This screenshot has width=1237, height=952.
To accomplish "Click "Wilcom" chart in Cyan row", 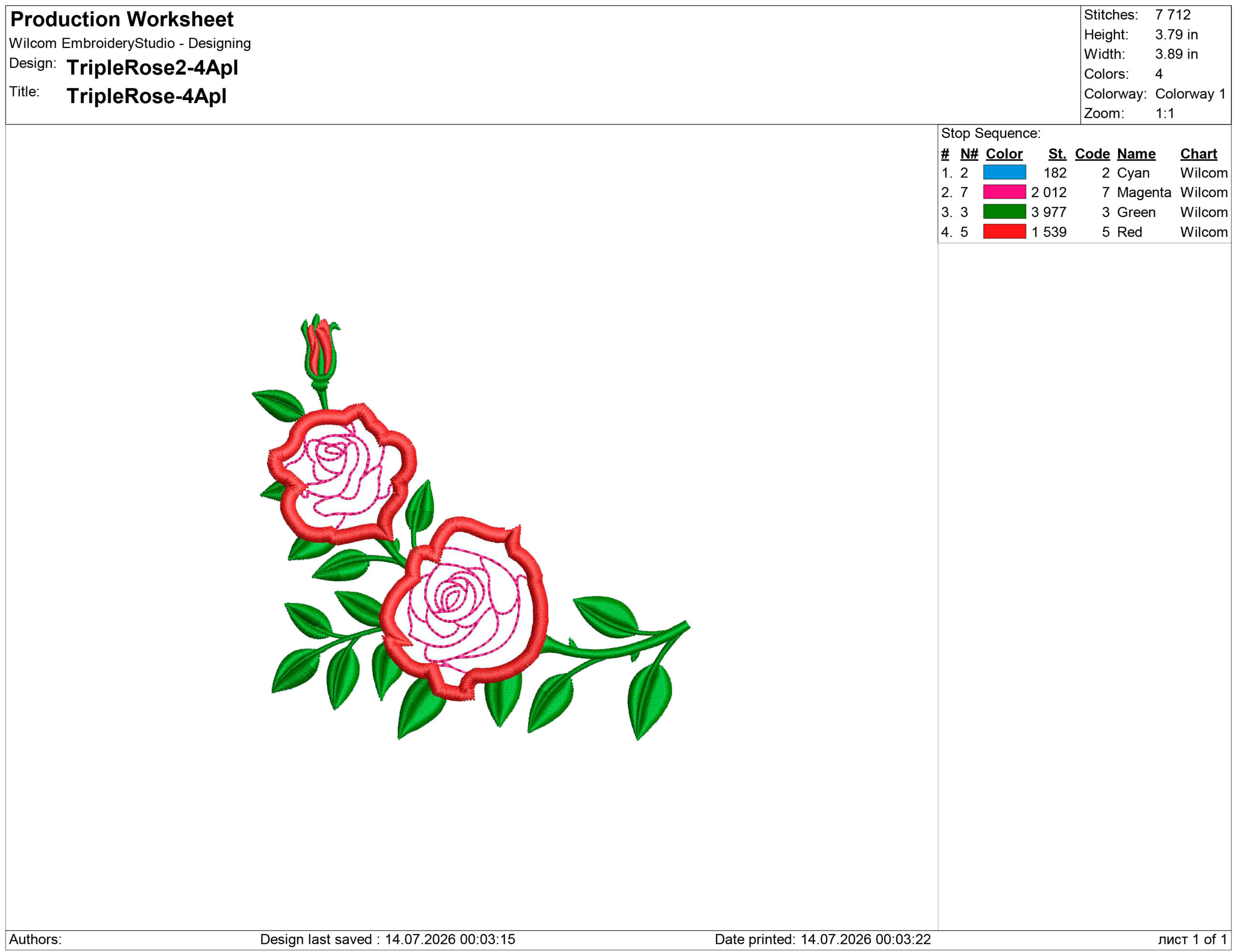I will pos(1204,173).
